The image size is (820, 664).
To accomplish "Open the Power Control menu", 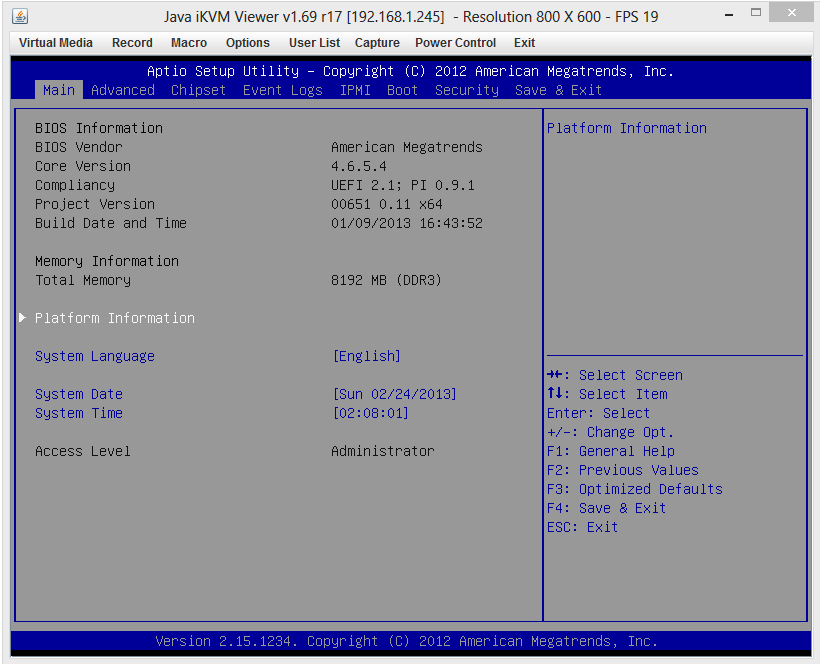I will point(455,43).
